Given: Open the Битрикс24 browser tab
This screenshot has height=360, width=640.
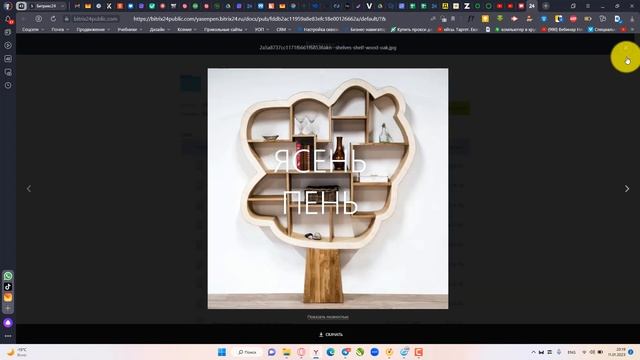Looking at the screenshot, I should (47, 6).
